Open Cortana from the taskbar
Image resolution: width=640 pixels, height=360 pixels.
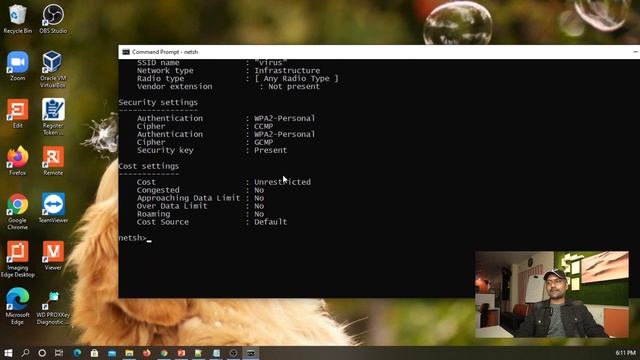point(42,353)
